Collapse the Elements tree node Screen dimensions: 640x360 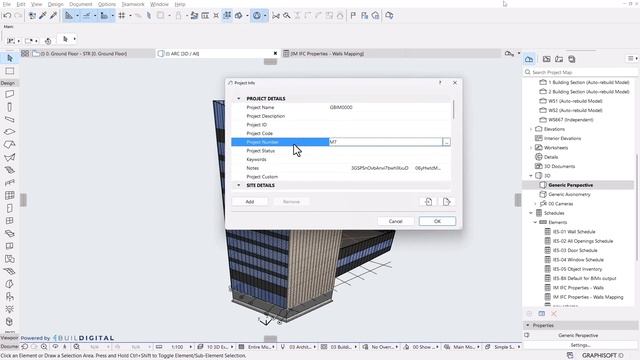[535, 222]
